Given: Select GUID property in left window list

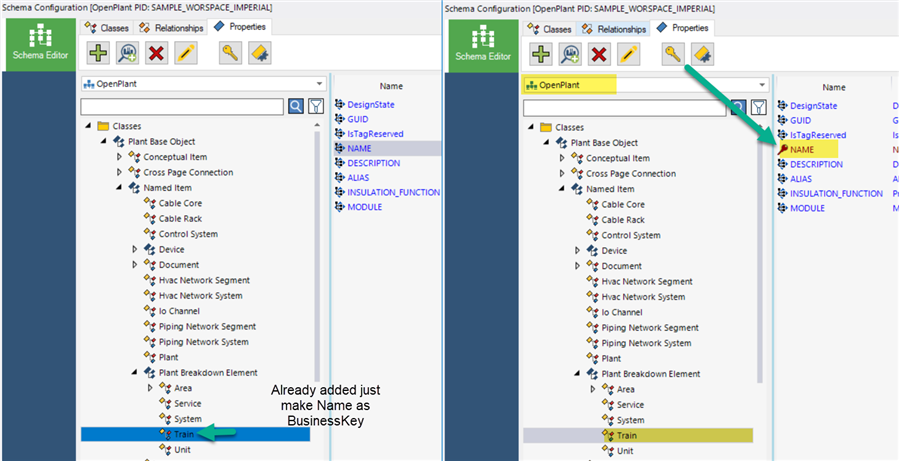Looking at the screenshot, I should pyautogui.click(x=358, y=119).
